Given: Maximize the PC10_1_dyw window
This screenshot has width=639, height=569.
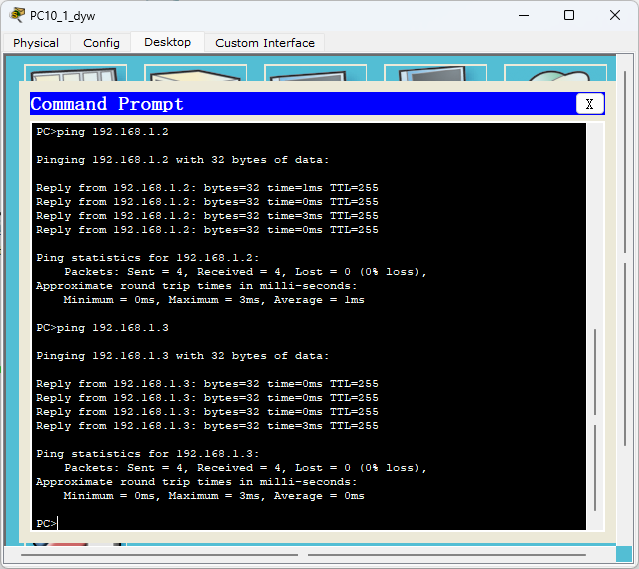Looking at the screenshot, I should 569,15.
